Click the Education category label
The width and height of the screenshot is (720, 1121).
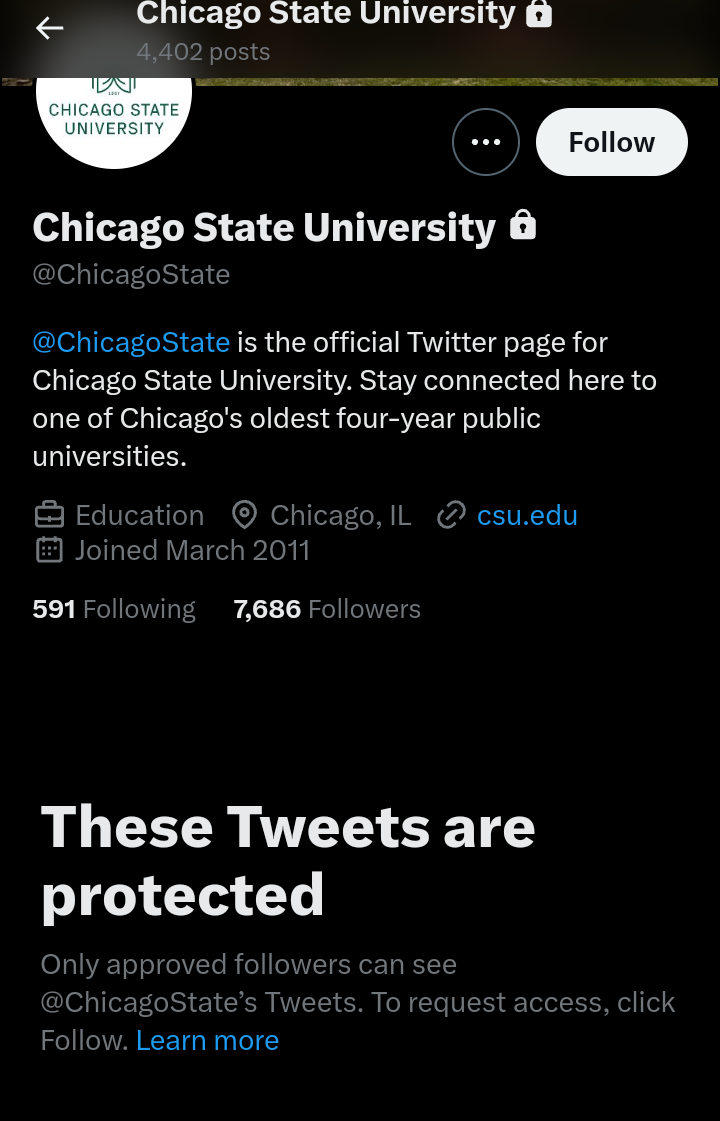140,515
